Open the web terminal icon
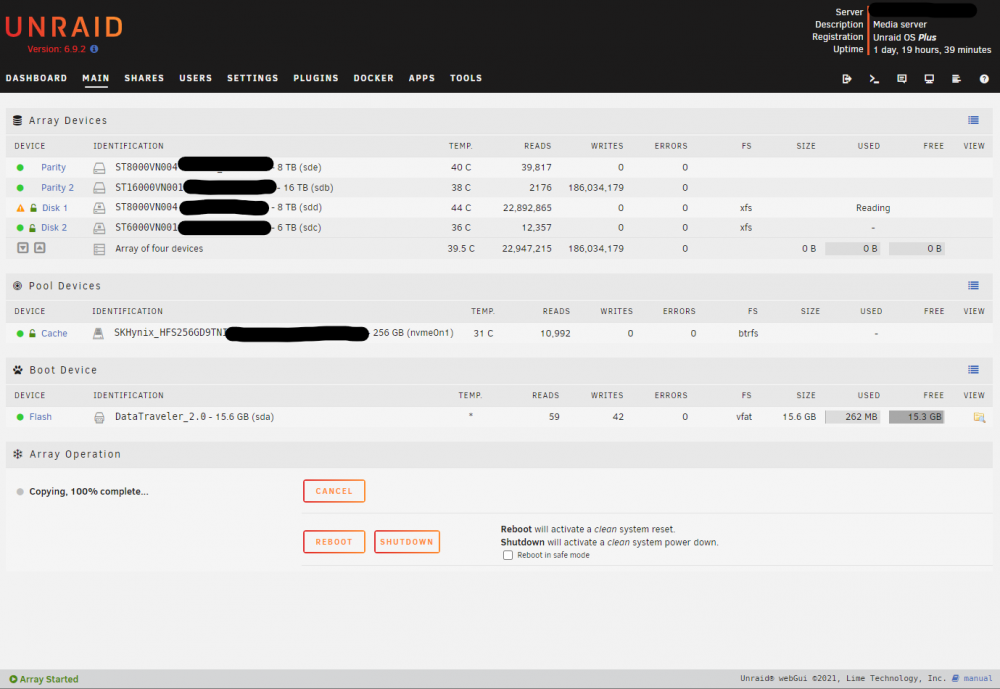The height and width of the screenshot is (689, 1000). tap(874, 78)
